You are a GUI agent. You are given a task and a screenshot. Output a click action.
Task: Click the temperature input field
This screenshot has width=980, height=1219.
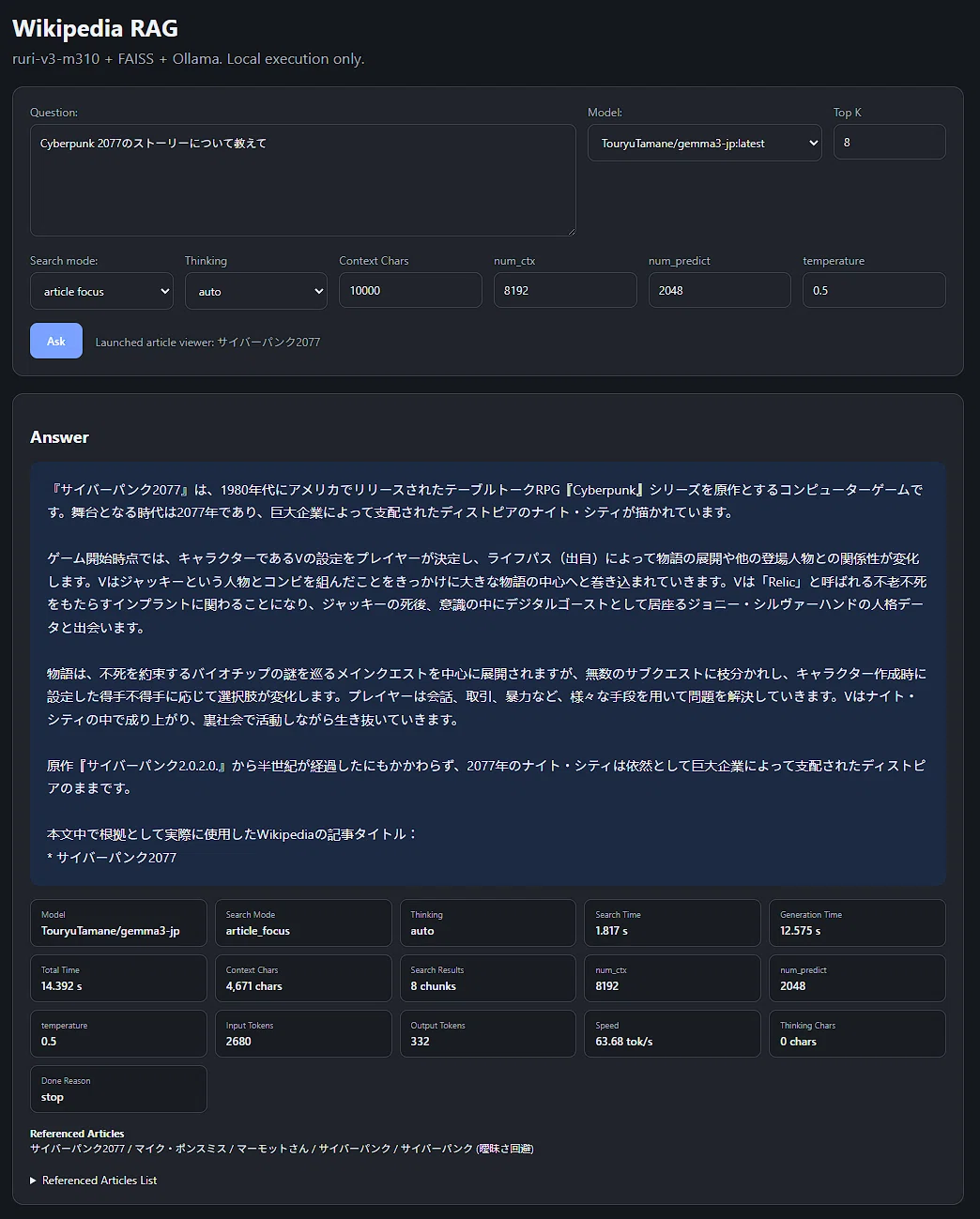pyautogui.click(x=874, y=290)
